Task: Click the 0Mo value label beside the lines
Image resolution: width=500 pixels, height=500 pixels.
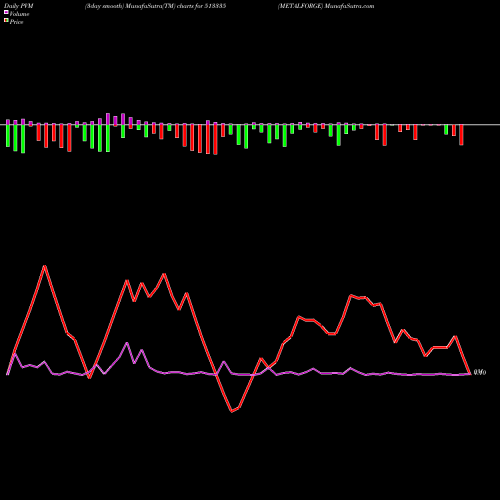Action: (480, 372)
